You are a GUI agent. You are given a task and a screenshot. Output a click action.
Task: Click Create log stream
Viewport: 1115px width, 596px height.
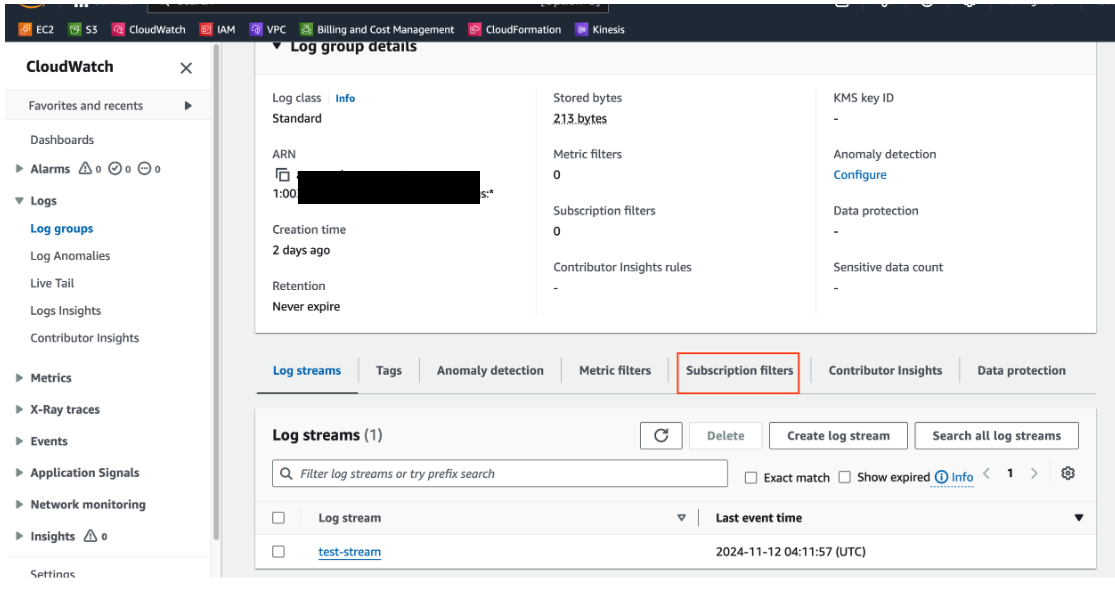838,435
